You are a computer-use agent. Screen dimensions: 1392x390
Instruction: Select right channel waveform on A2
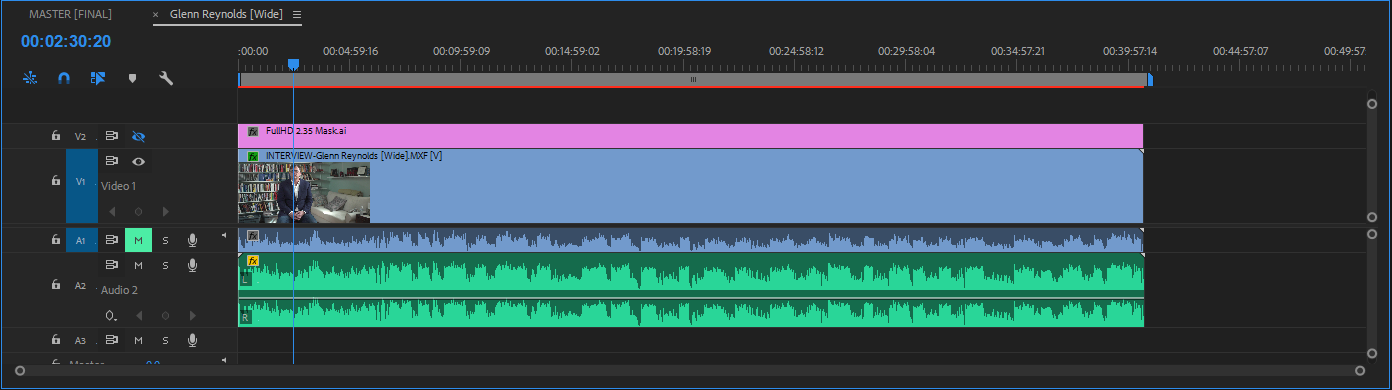tap(690, 312)
